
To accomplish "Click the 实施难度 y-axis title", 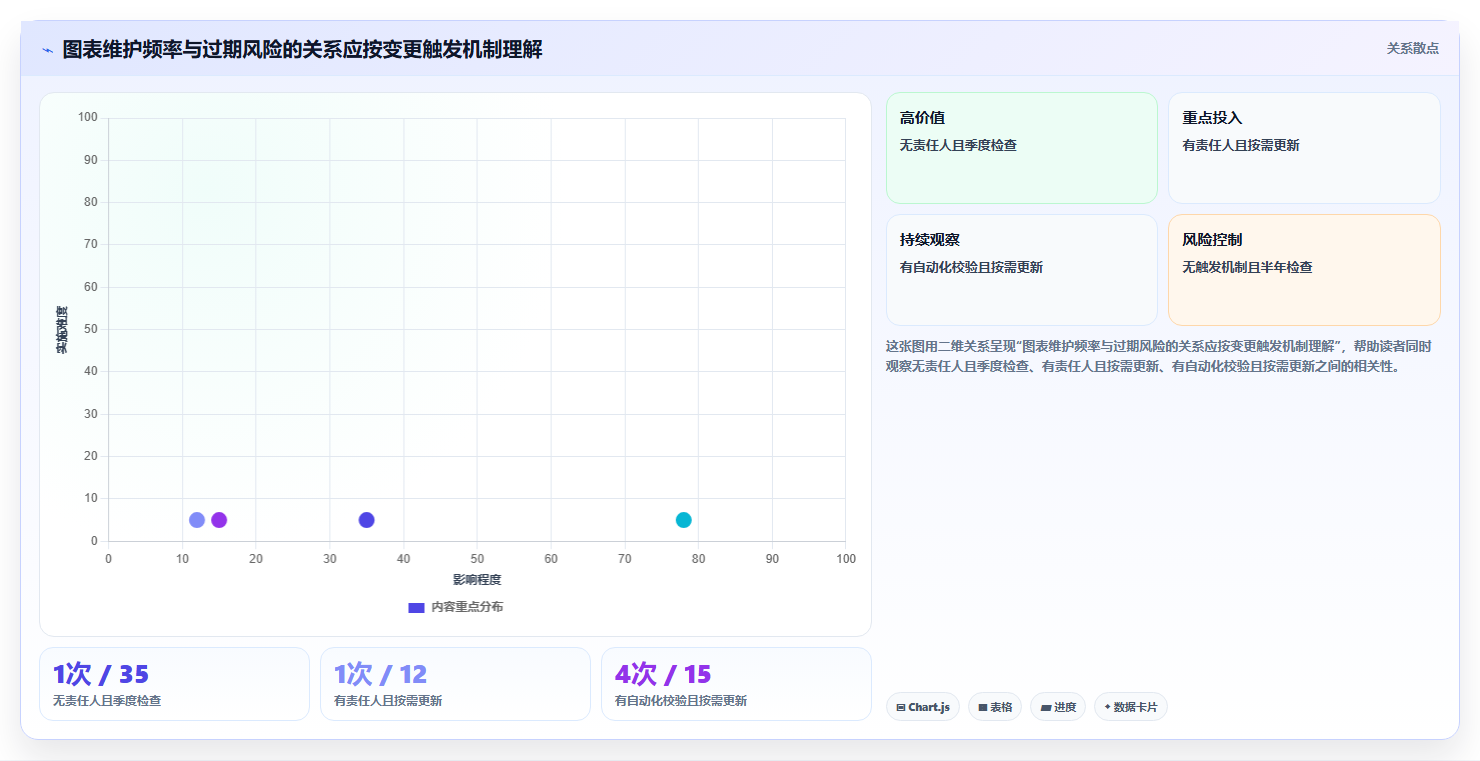I will (62, 330).
